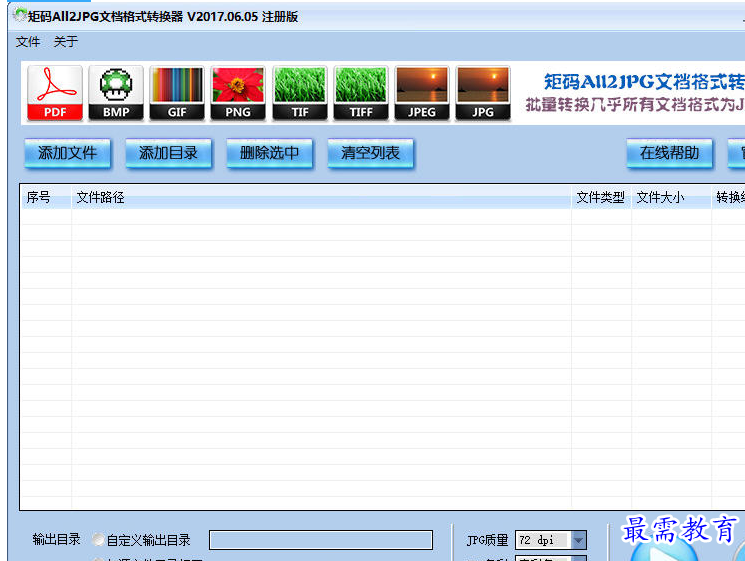Click the 文件类型 column header

(601, 197)
